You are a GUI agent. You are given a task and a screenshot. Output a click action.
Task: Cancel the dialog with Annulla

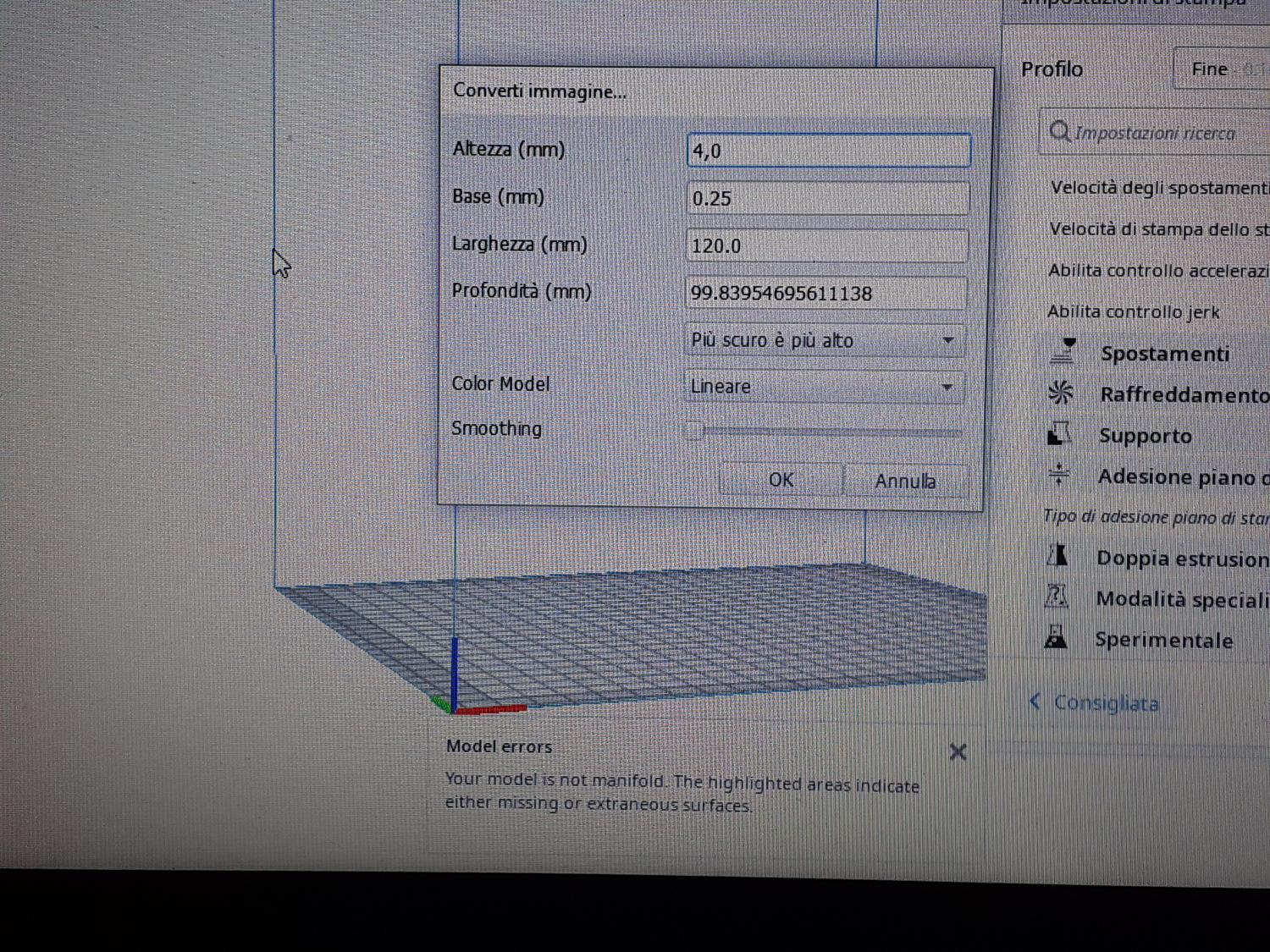905,481
